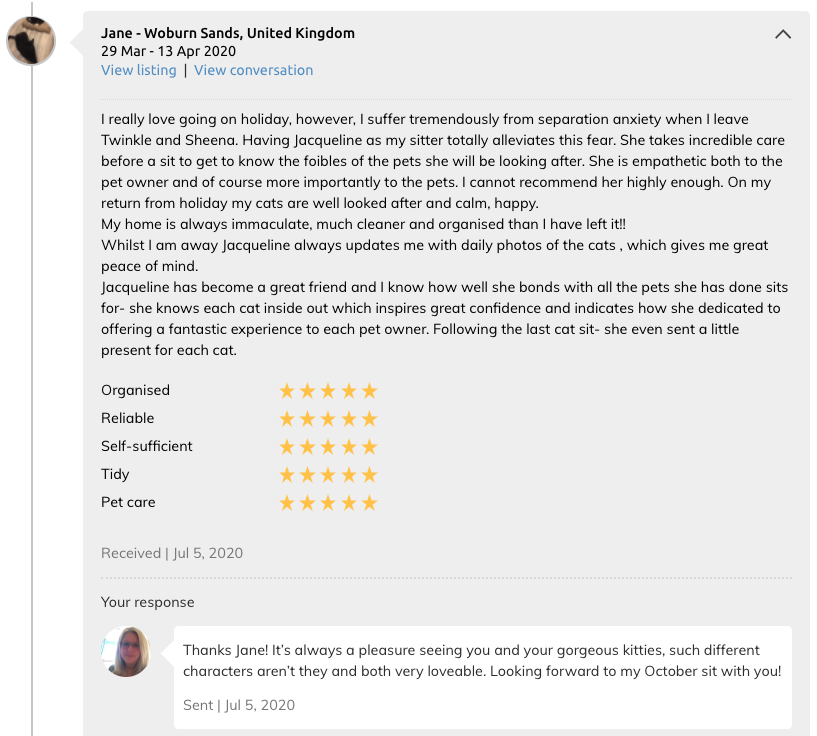817x736 pixels.
Task: Open the View conversation link
Action: pyautogui.click(x=254, y=70)
